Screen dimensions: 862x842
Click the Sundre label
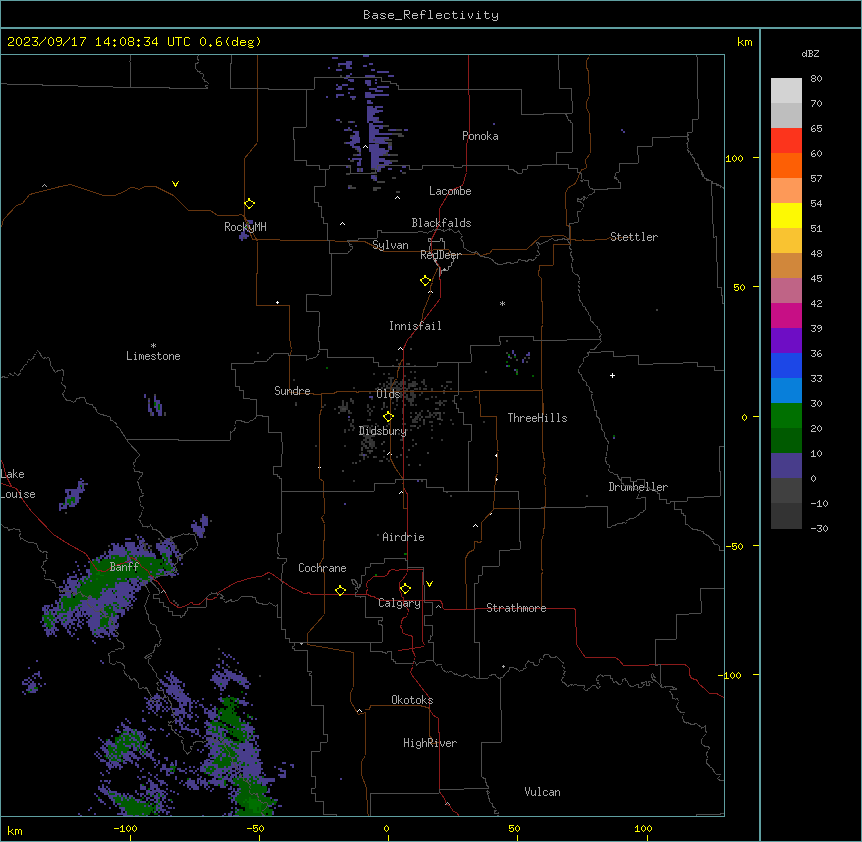[x=292, y=391]
